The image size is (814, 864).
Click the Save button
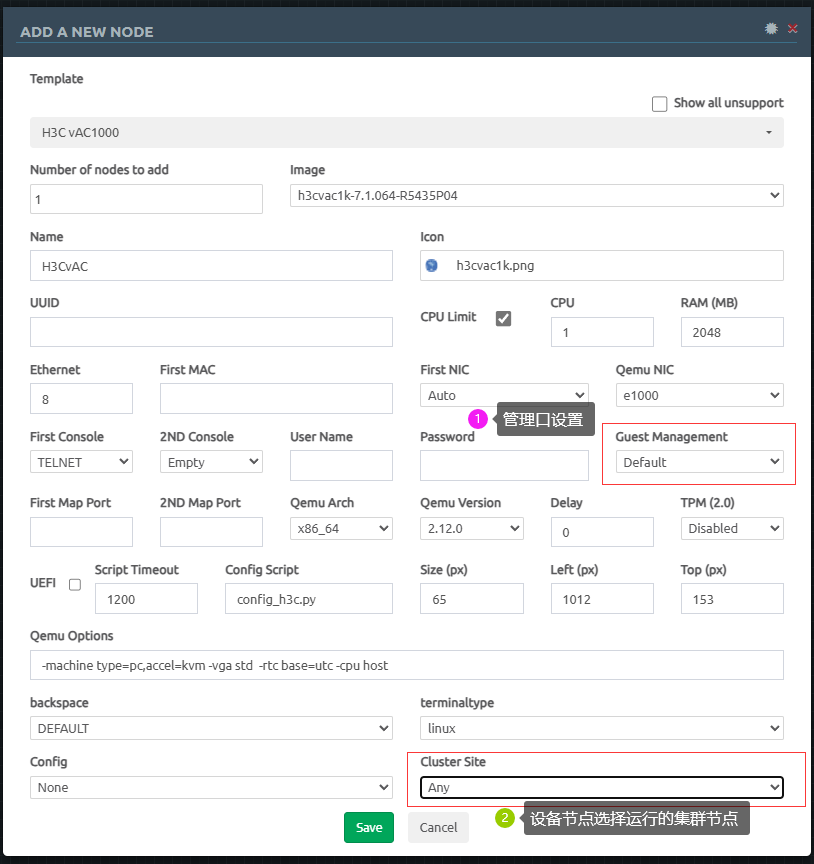(x=369, y=827)
